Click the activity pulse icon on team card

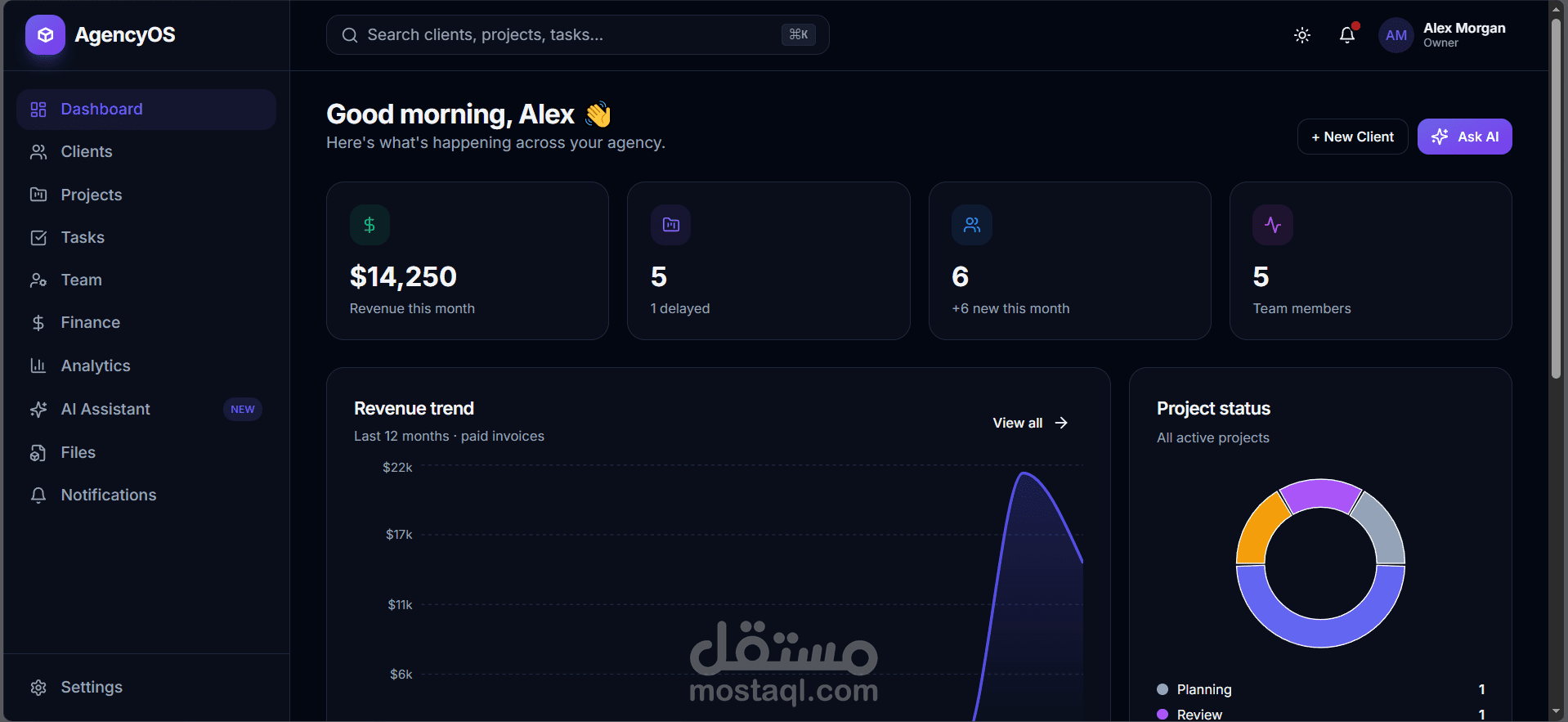pos(1273,225)
